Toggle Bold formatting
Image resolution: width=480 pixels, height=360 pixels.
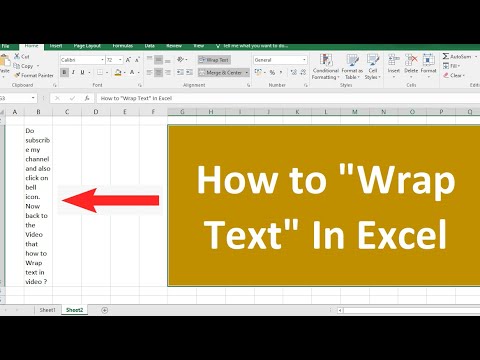[64, 72]
